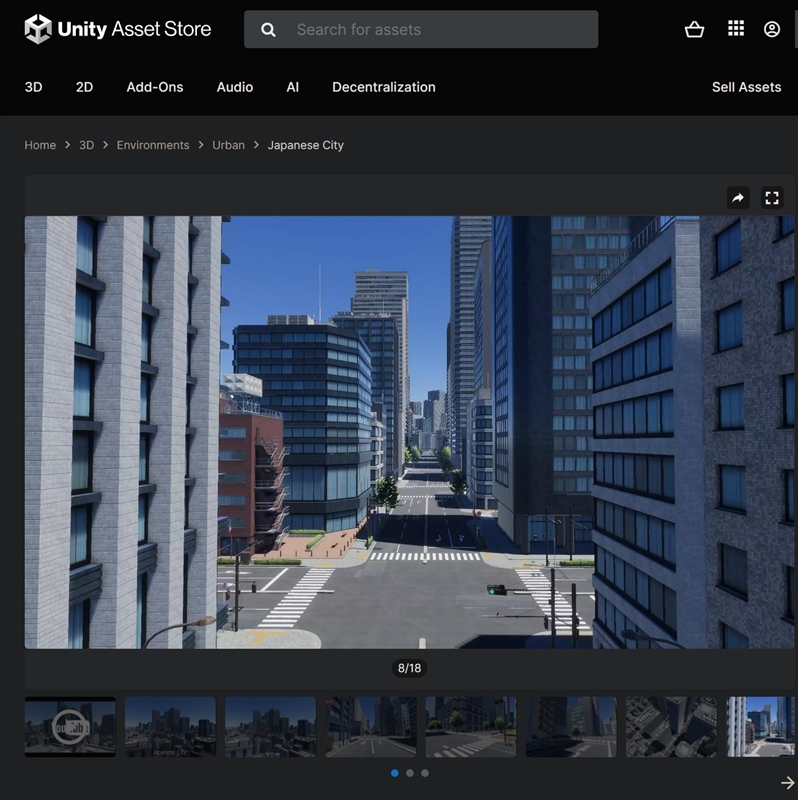Go to Environments in breadcrumb
The height and width of the screenshot is (800, 798).
coord(153,145)
